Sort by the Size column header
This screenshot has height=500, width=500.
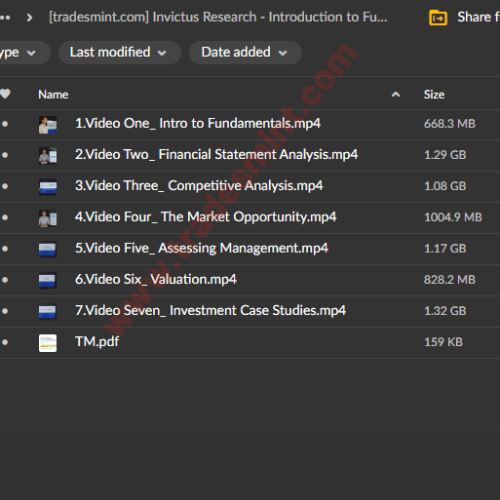[x=434, y=95]
